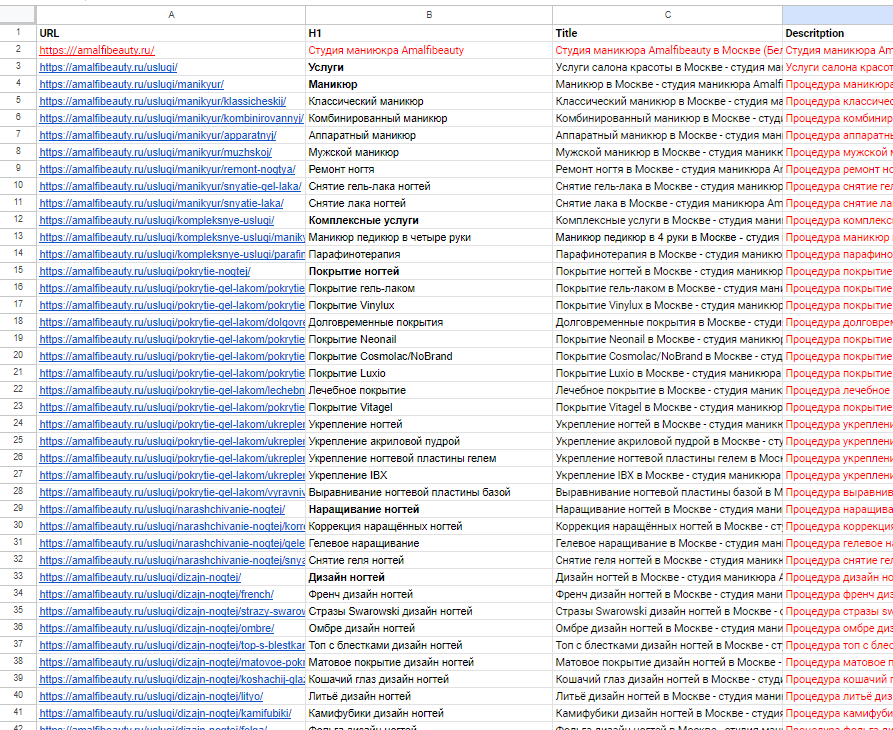Viewport: 893px width, 730px height.
Task: Select bold H1 cell 'Наращивание ногтей'
Action: pos(429,510)
